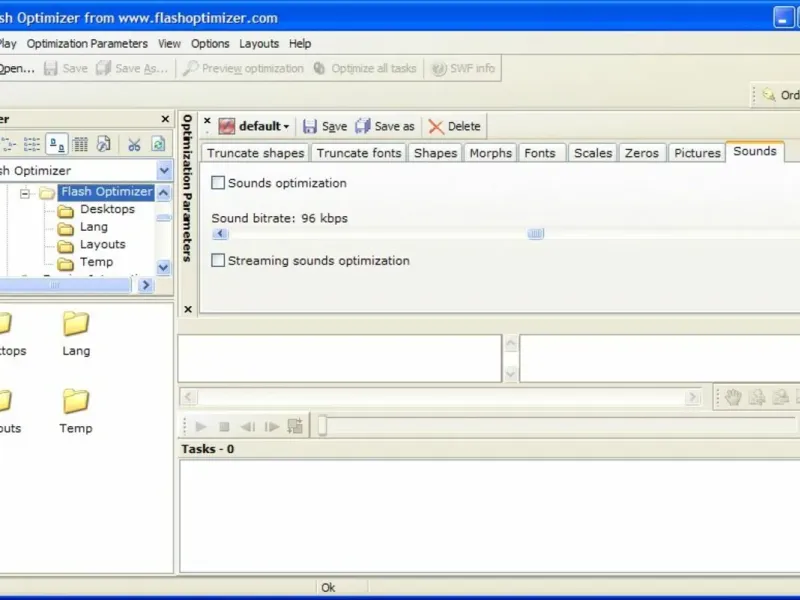Open the default profile dropdown arrow

point(286,127)
